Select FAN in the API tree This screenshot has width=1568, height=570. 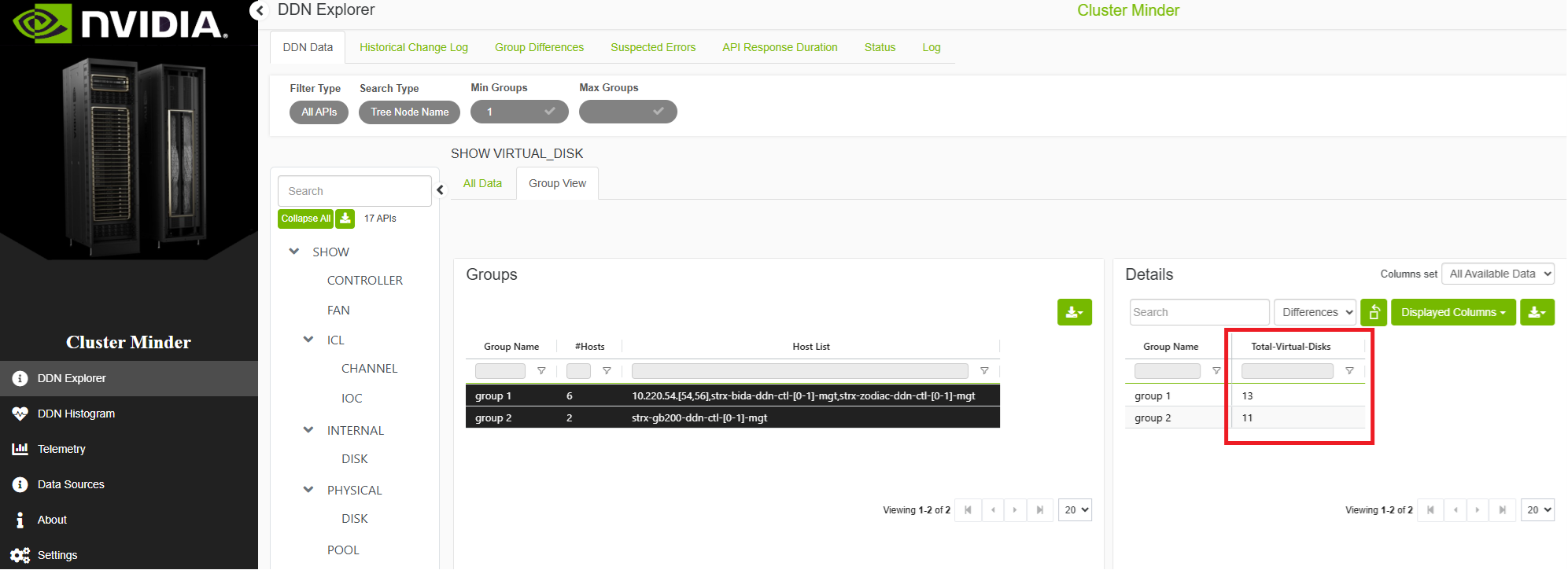pos(338,311)
